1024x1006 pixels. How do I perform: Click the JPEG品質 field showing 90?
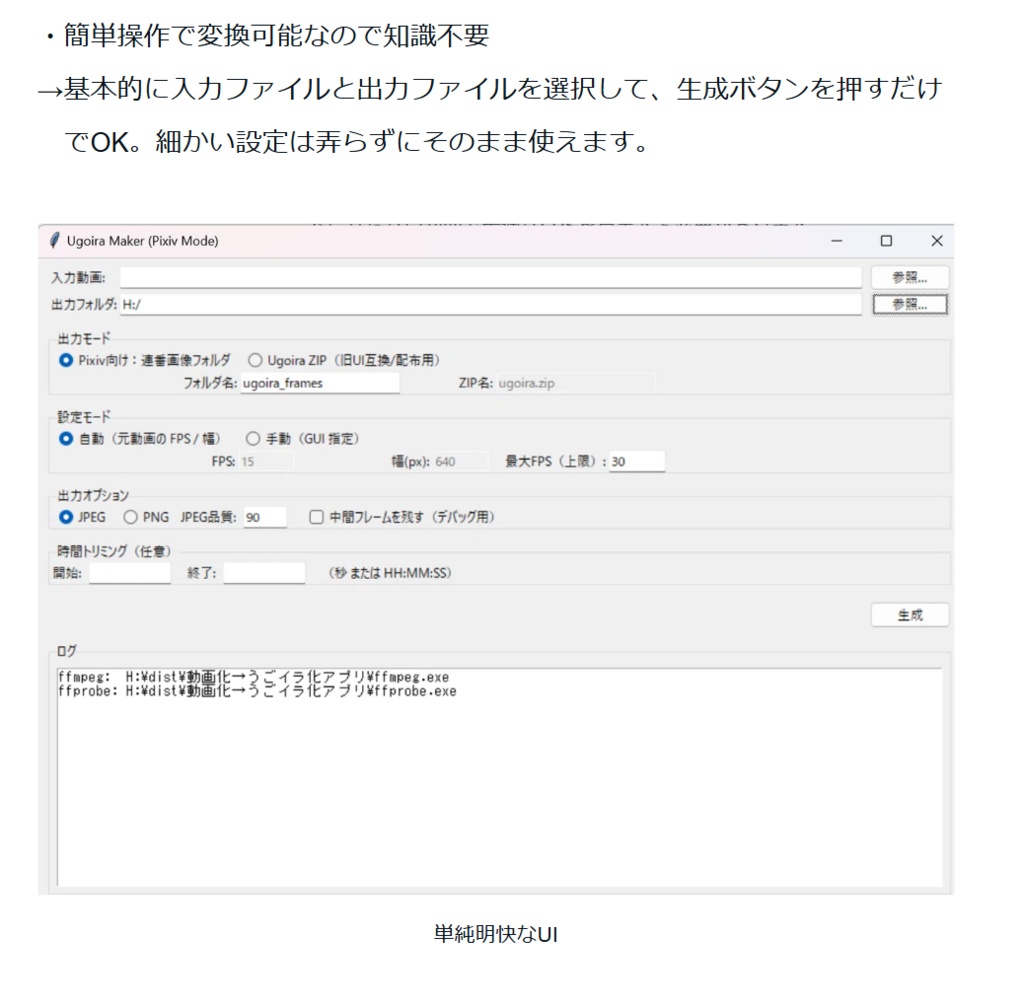click(x=264, y=516)
